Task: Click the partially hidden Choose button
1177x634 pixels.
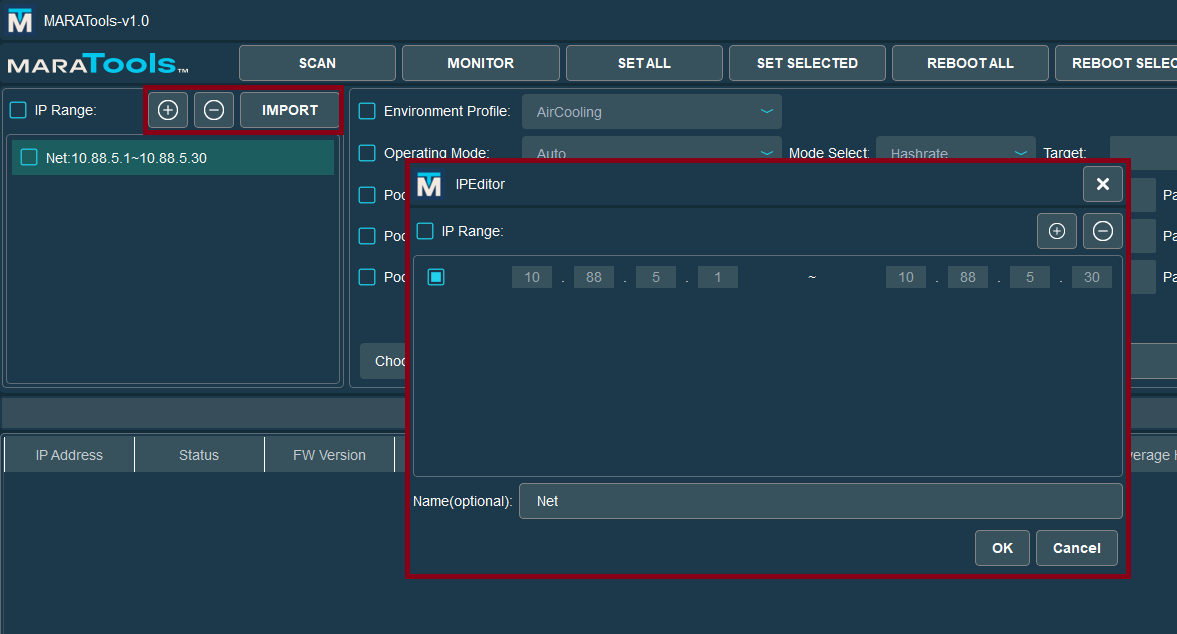Action: 384,361
